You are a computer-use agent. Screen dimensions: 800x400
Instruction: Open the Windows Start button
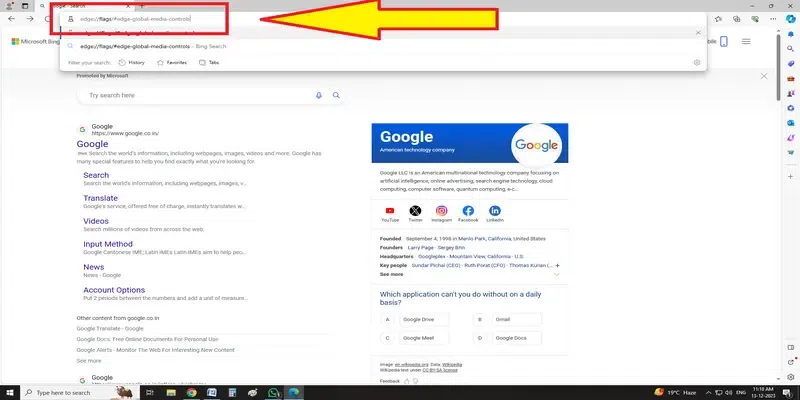pyautogui.click(x=10, y=393)
